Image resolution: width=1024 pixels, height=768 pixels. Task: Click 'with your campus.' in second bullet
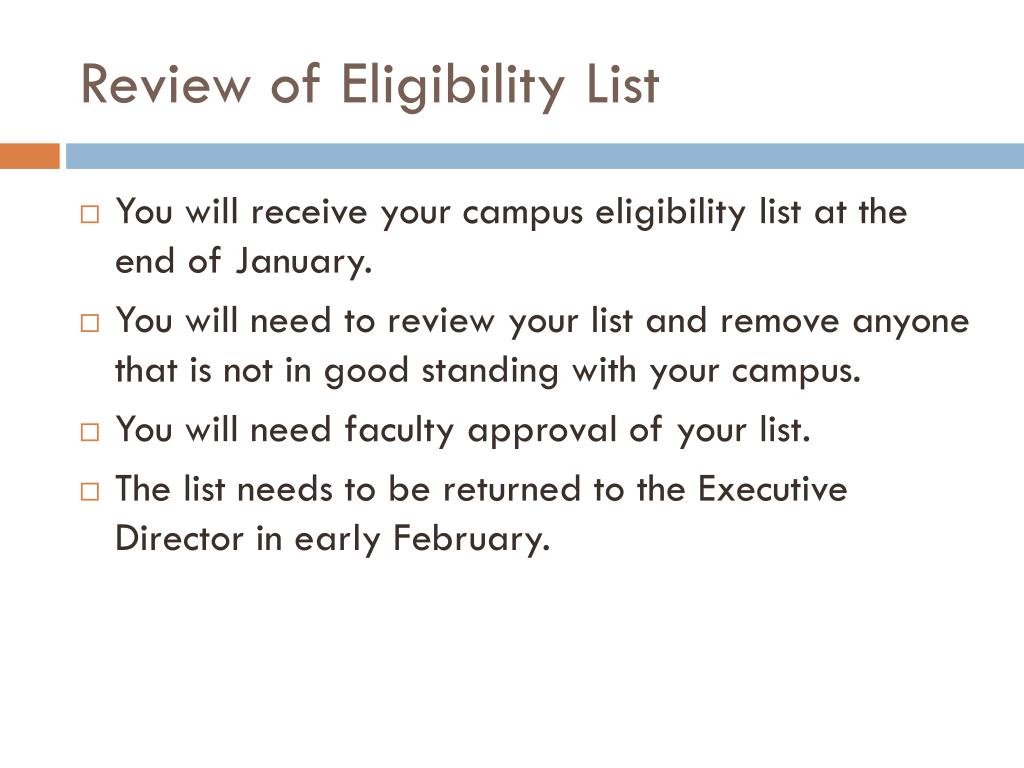pyautogui.click(x=716, y=372)
